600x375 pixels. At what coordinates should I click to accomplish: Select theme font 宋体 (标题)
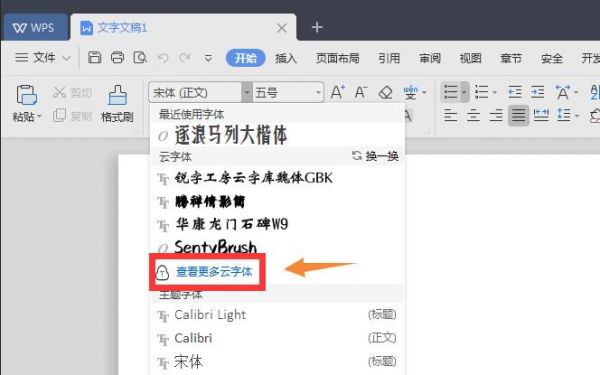(x=277, y=362)
